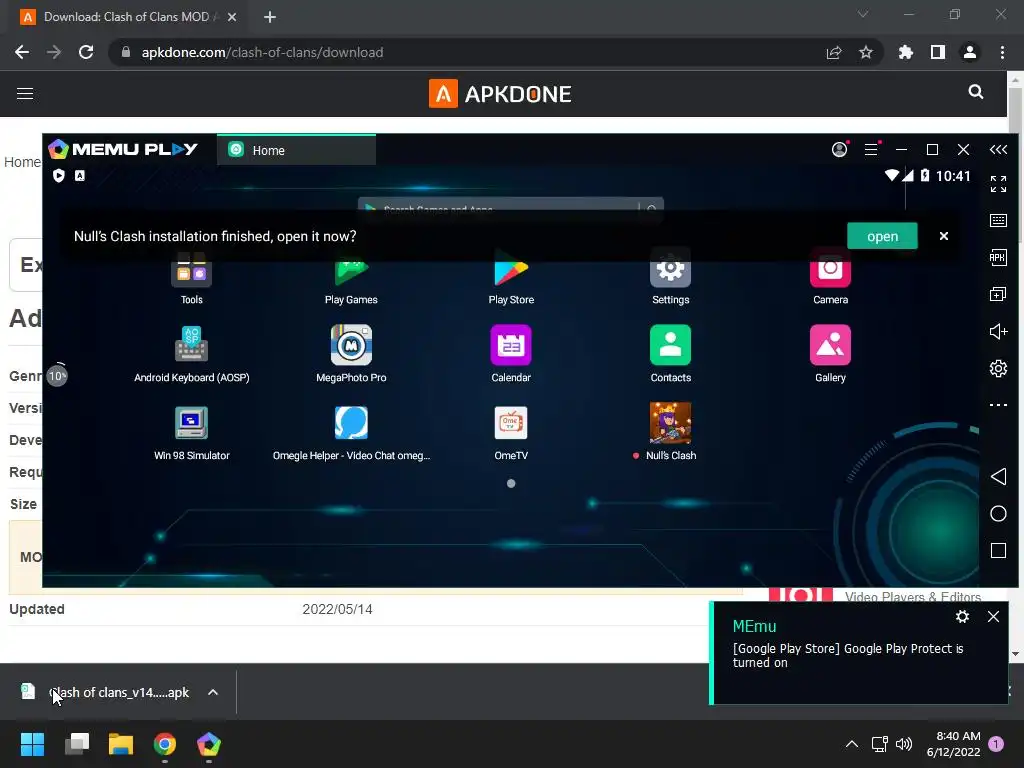This screenshot has width=1024, height=768.
Task: Open the MEmu hamburger menu
Action: 871,150
